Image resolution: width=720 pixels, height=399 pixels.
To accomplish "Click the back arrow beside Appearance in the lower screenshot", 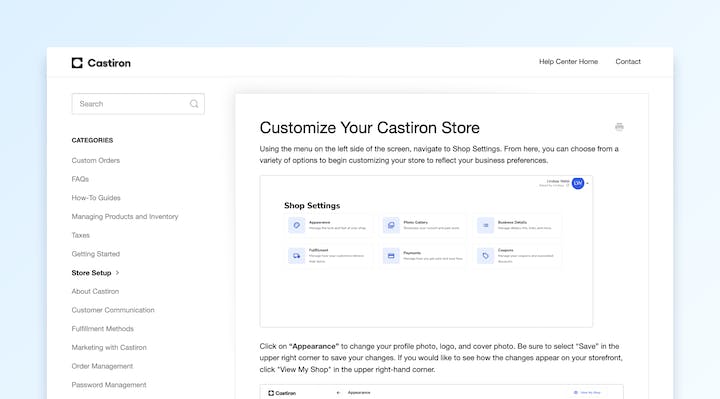I will [338, 393].
